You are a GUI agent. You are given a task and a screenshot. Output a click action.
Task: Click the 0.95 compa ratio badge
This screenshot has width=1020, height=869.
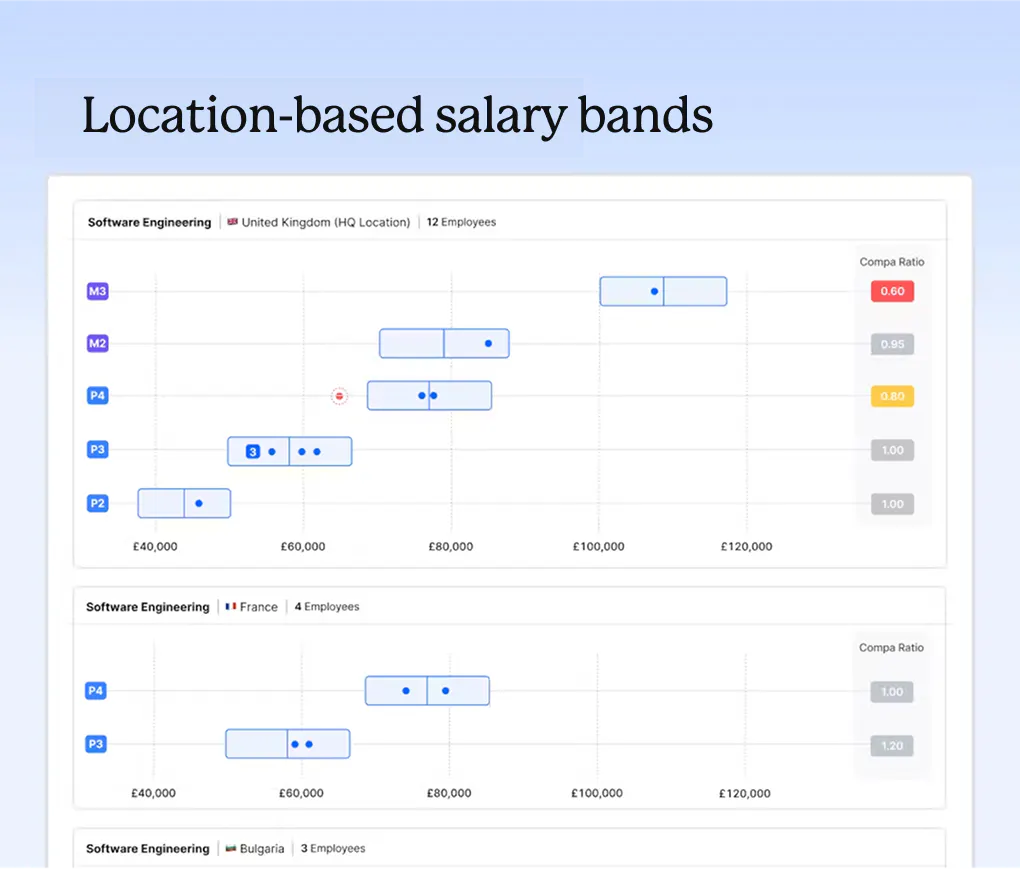click(x=891, y=344)
